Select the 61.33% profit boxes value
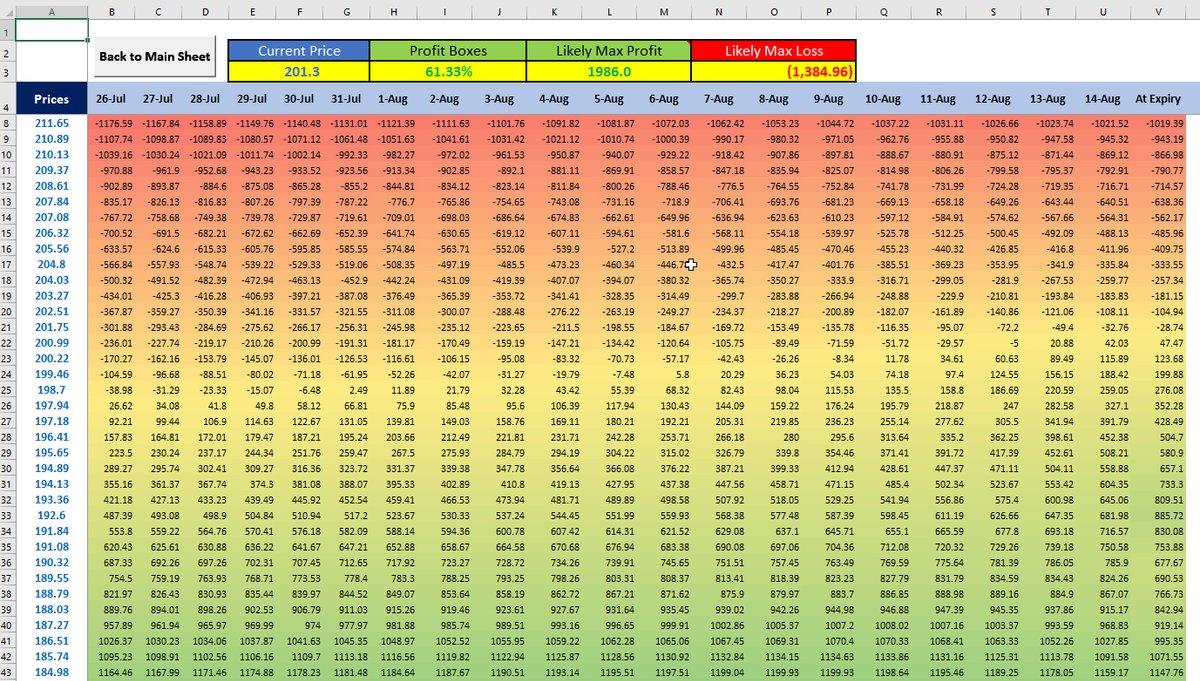This screenshot has height=681, width=1200. [448, 72]
